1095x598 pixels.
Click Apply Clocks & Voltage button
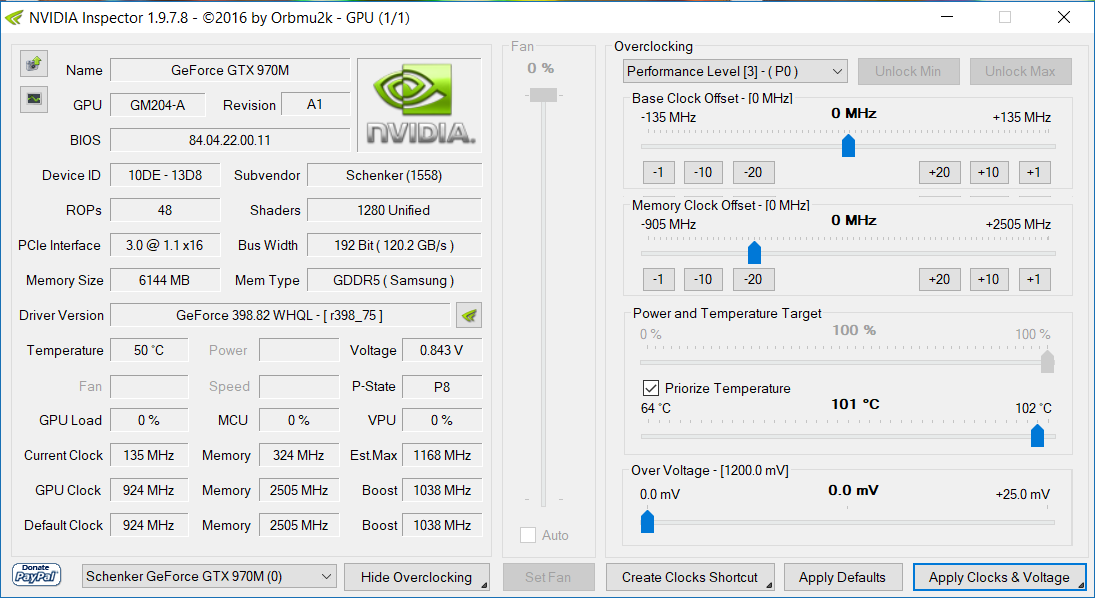coord(999,577)
